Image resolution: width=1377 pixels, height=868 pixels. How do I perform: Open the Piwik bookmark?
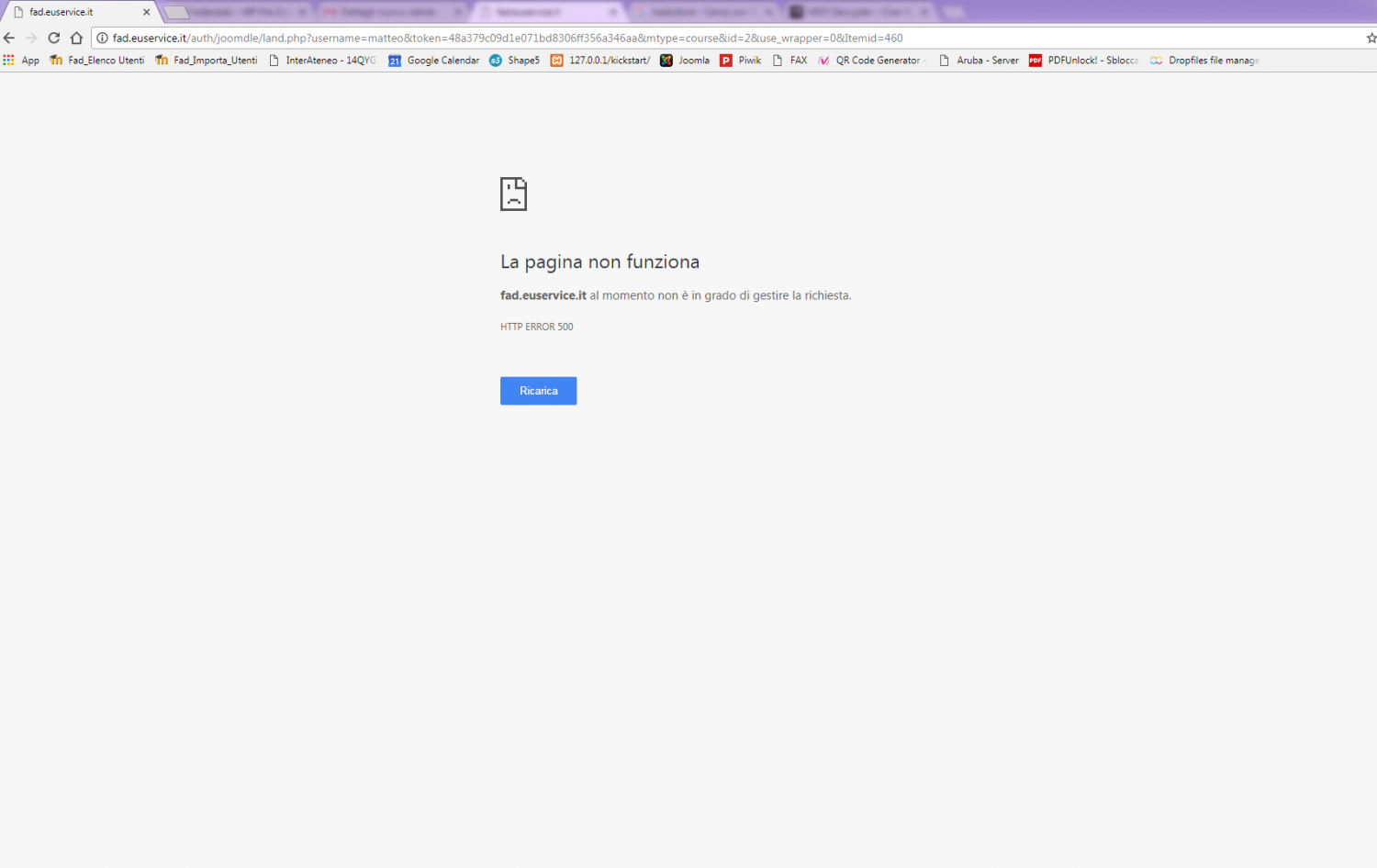741,61
